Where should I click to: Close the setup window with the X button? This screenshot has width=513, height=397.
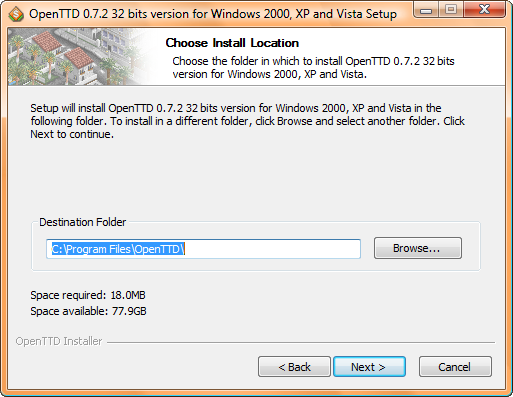pyautogui.click(x=484, y=10)
